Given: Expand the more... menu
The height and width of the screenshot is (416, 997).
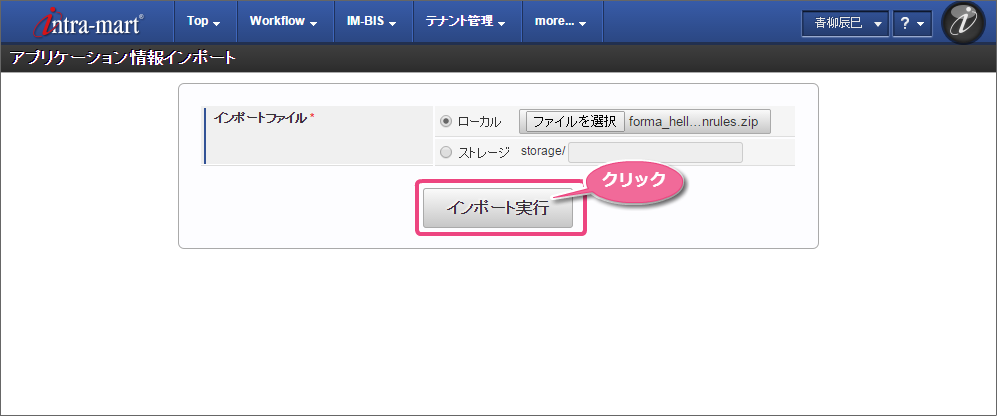Looking at the screenshot, I should click(560, 21).
